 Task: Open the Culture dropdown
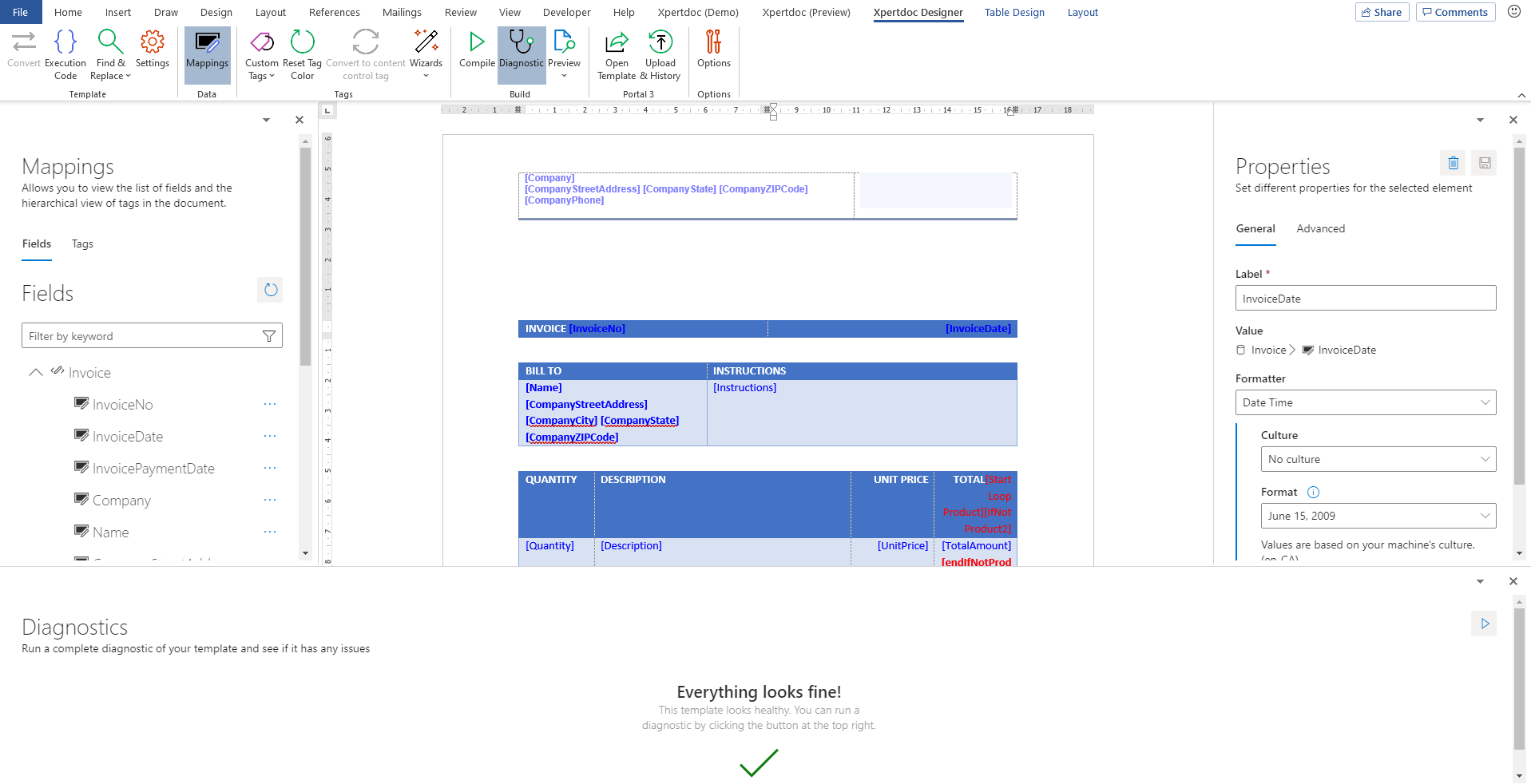pos(1378,459)
